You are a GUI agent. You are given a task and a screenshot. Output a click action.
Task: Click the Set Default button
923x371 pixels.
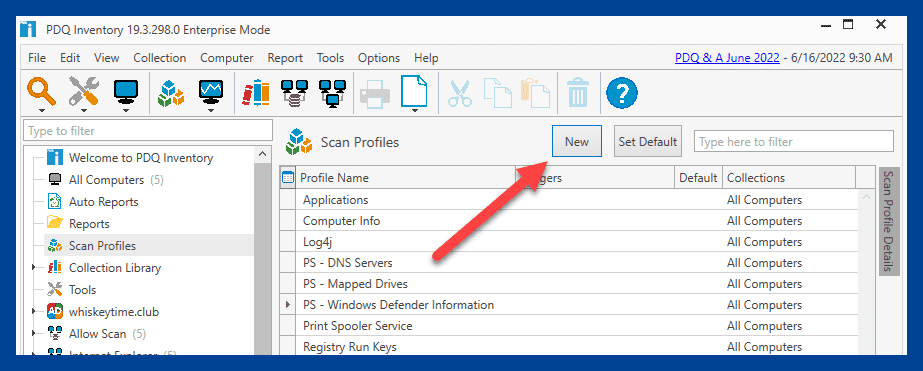click(x=648, y=141)
